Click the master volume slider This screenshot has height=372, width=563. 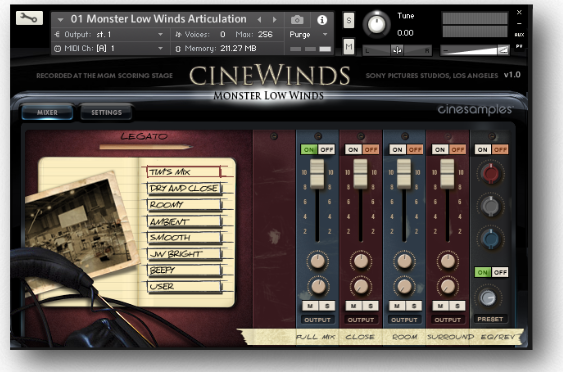coord(475,51)
